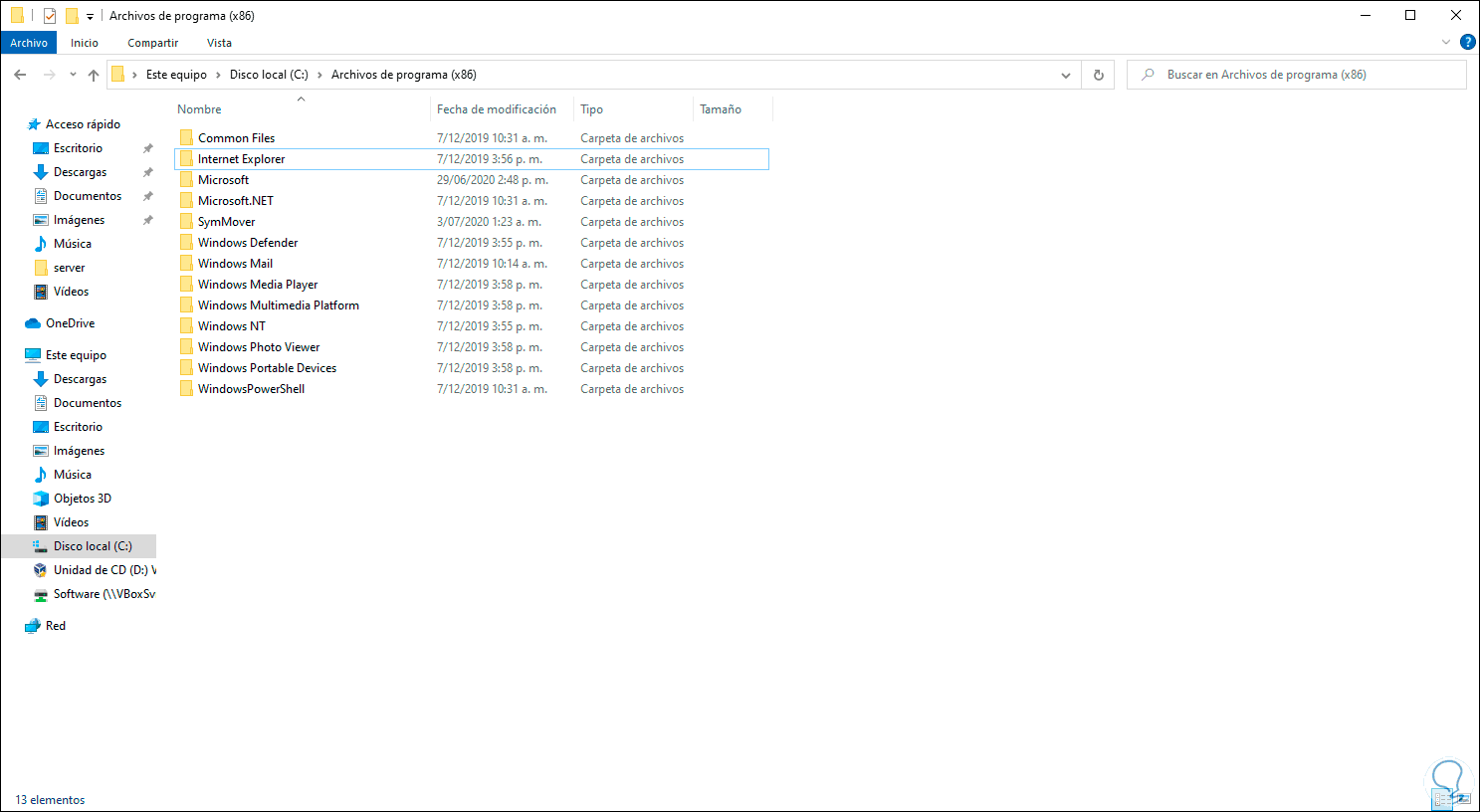Select the Windows Mail folder name
Screen dimensions: 1480x812
(235, 264)
